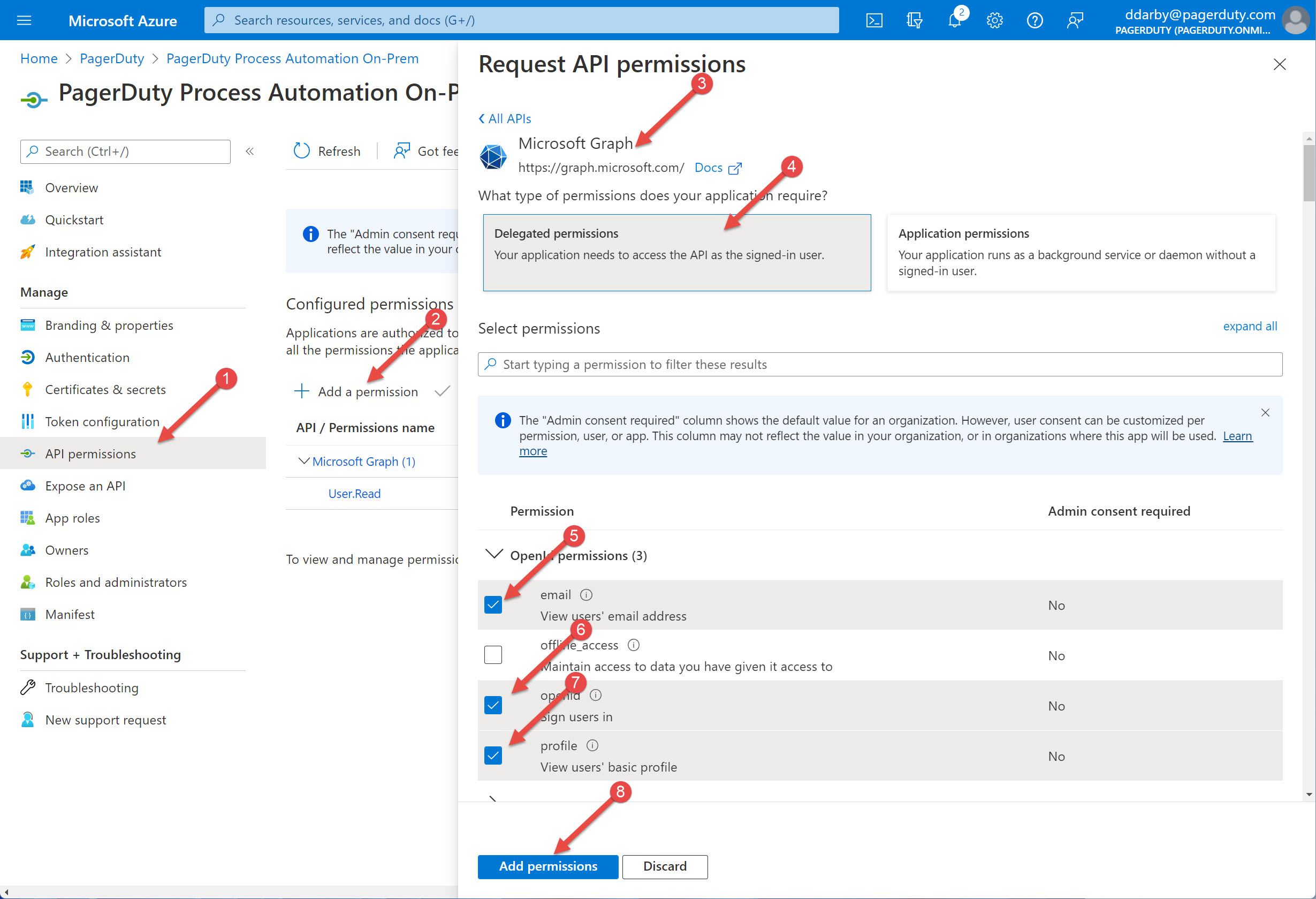Click the top search resources box
This screenshot has height=899, width=1316.
[522, 20]
